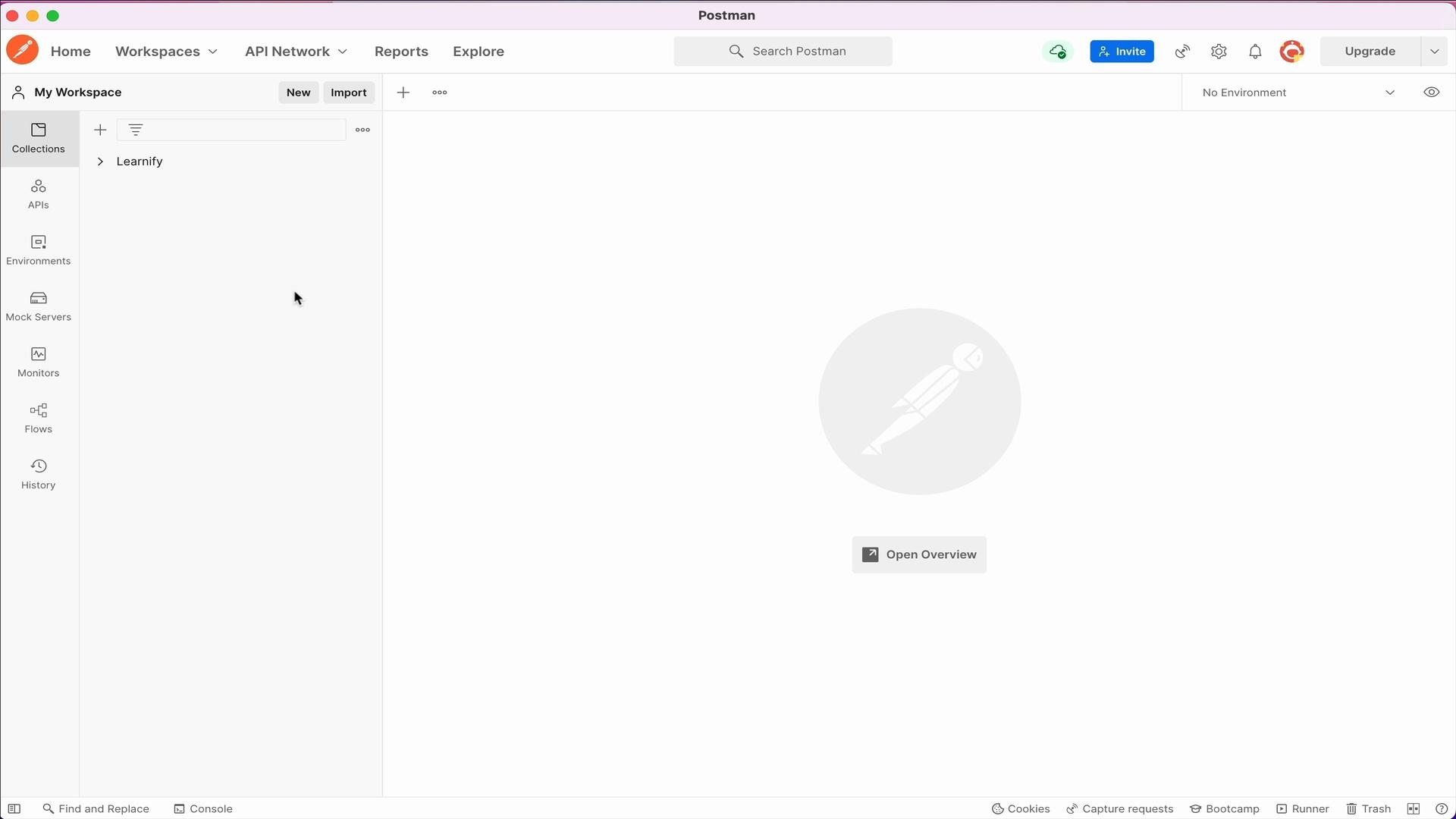1456x819 pixels.
Task: Open the Monitors sidebar tab
Action: tap(39, 362)
